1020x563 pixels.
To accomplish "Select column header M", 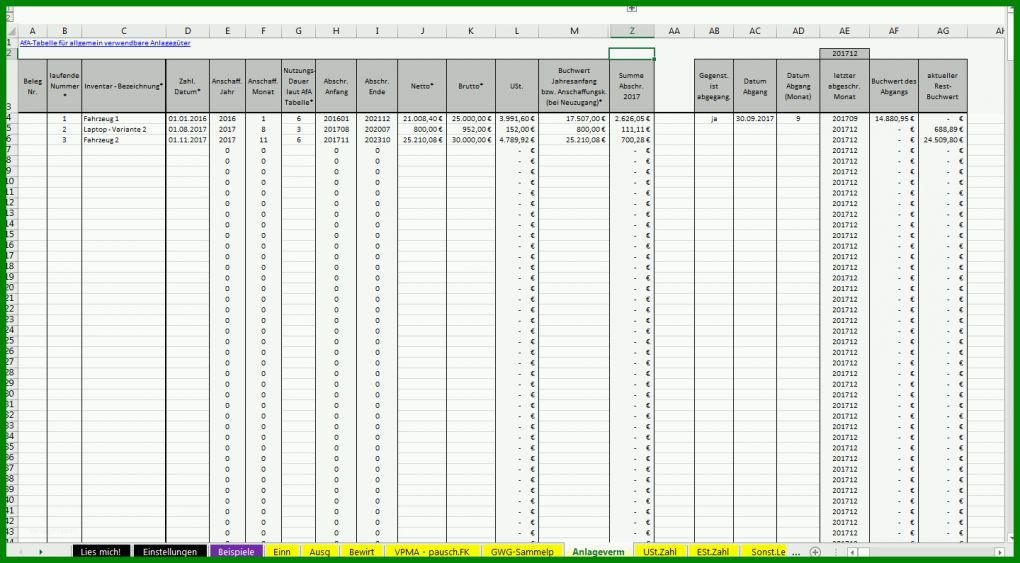I will coord(574,31).
